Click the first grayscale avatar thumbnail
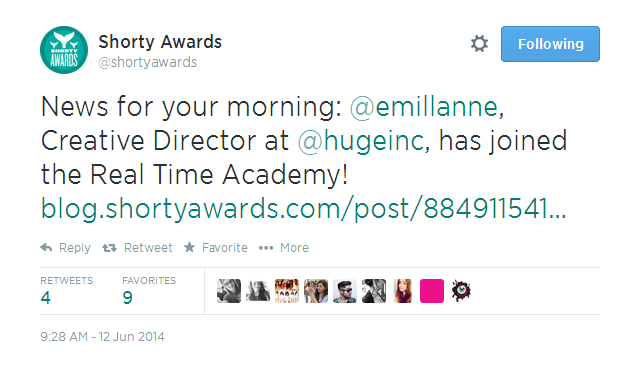The width and height of the screenshot is (640, 377). pyautogui.click(x=229, y=291)
